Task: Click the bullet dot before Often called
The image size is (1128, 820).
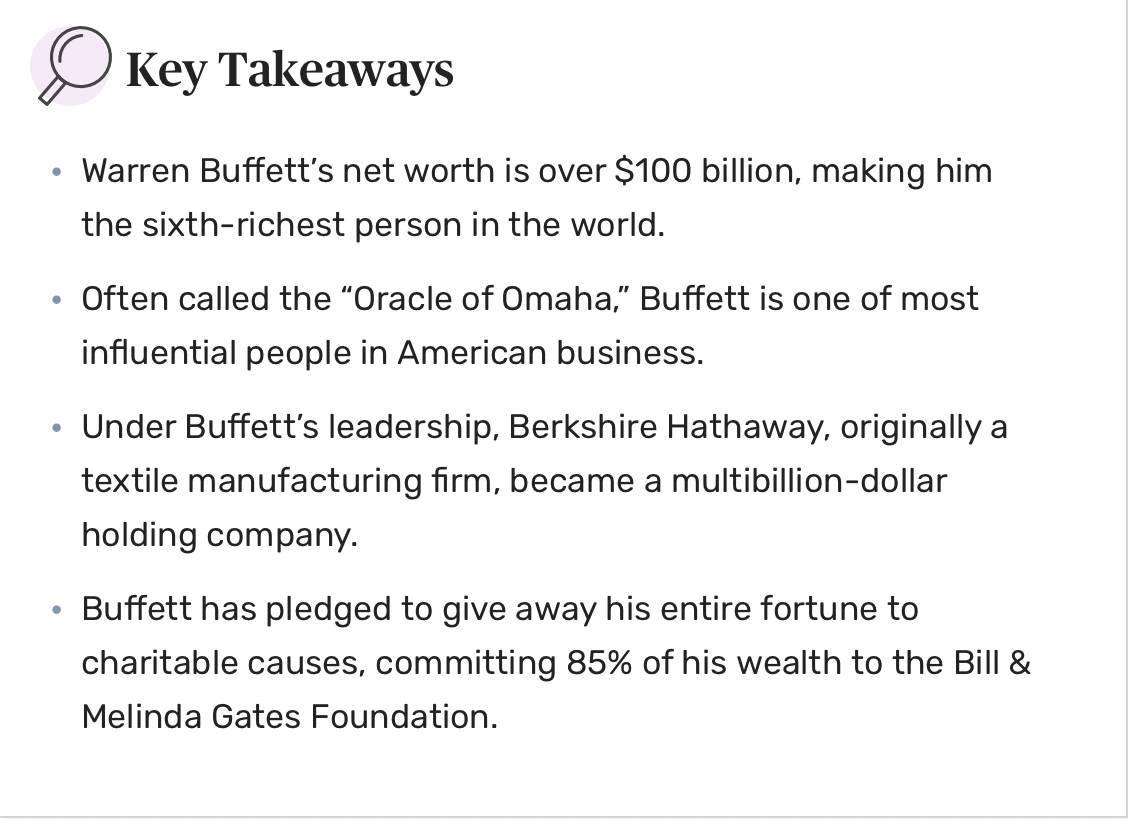Action: coord(58,299)
